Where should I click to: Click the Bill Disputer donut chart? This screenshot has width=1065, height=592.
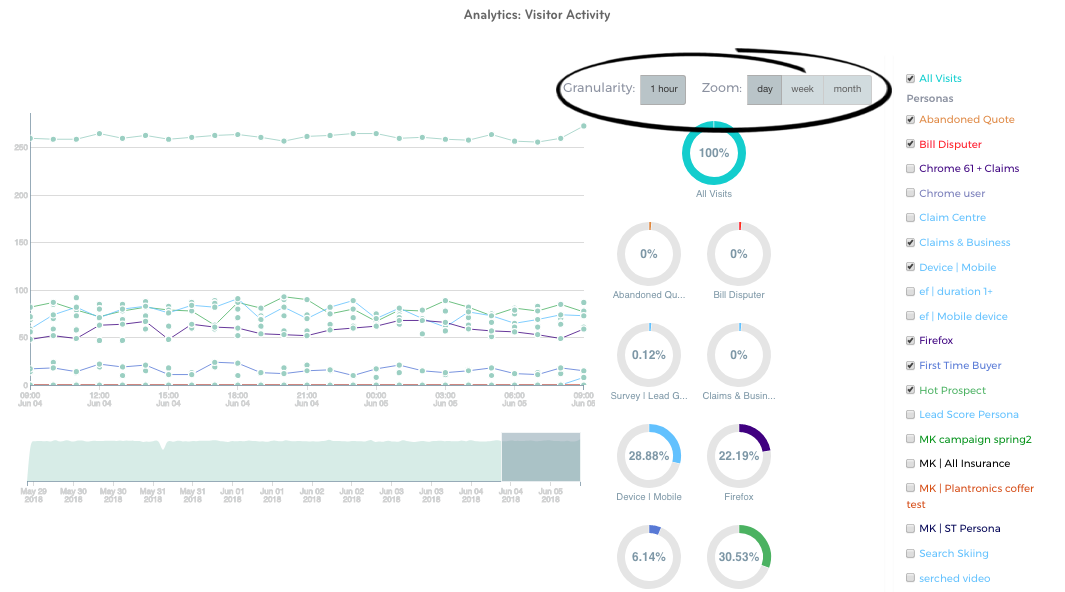[x=739, y=254]
